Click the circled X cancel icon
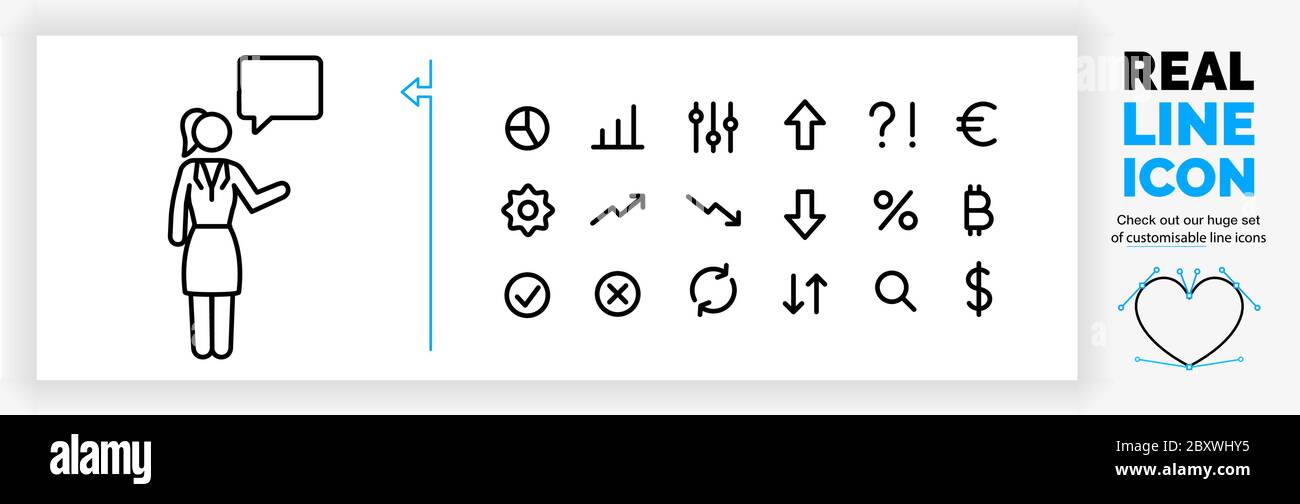Viewport: 1300px width, 504px height. [x=617, y=295]
